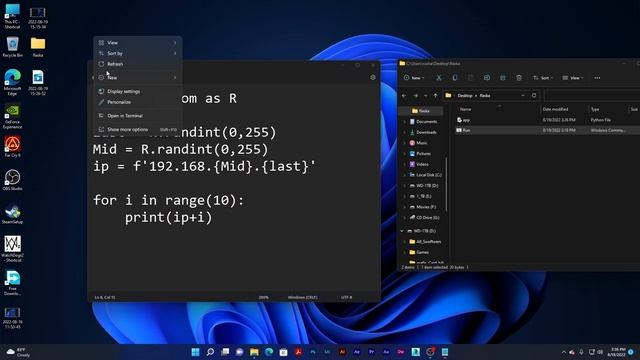Viewport: 640px width, 360px height.
Task: Click Cut icon in File Explorer toolbar
Action: [x=439, y=78]
